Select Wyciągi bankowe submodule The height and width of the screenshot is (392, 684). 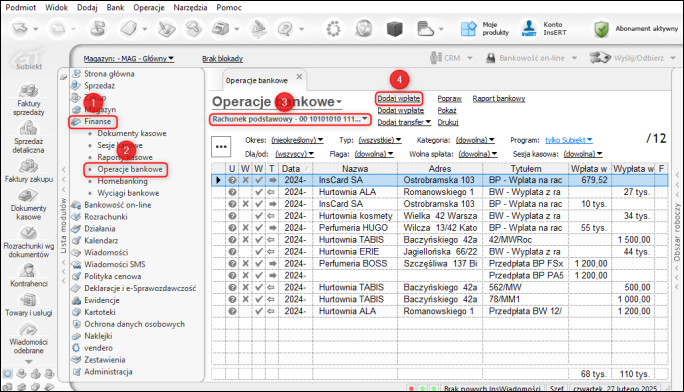(x=128, y=193)
